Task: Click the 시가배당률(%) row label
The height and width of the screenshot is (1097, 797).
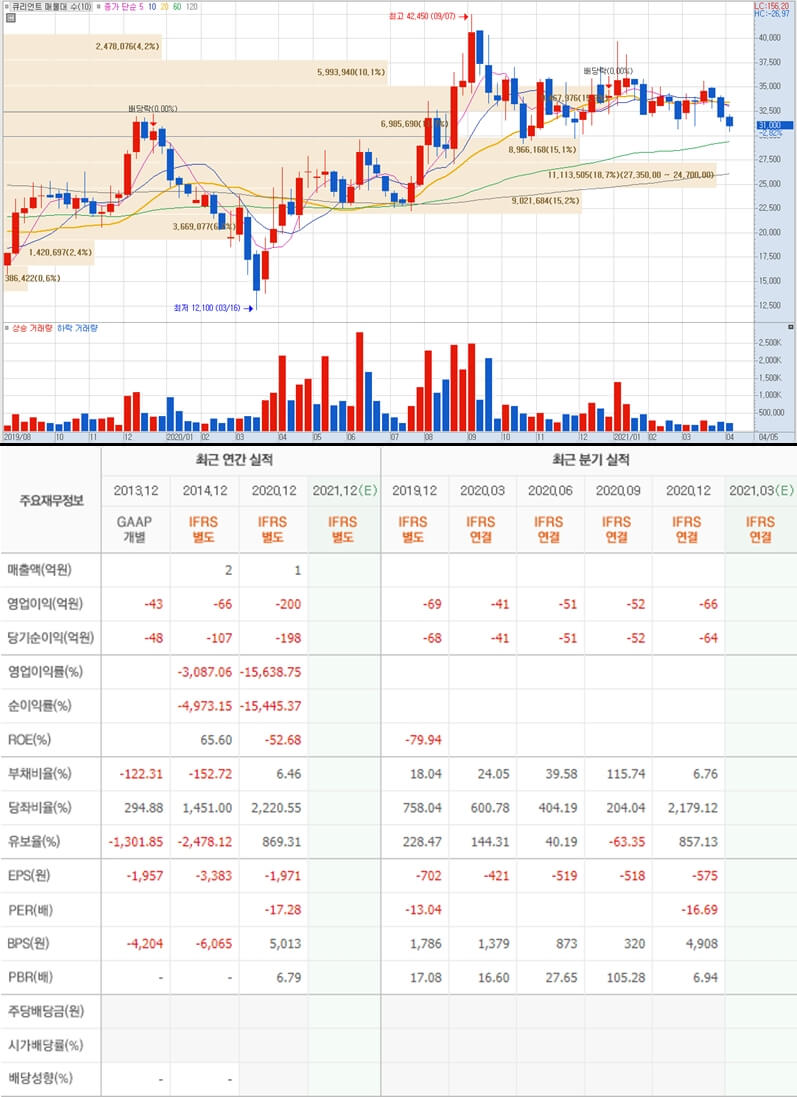Action: pos(45,1045)
